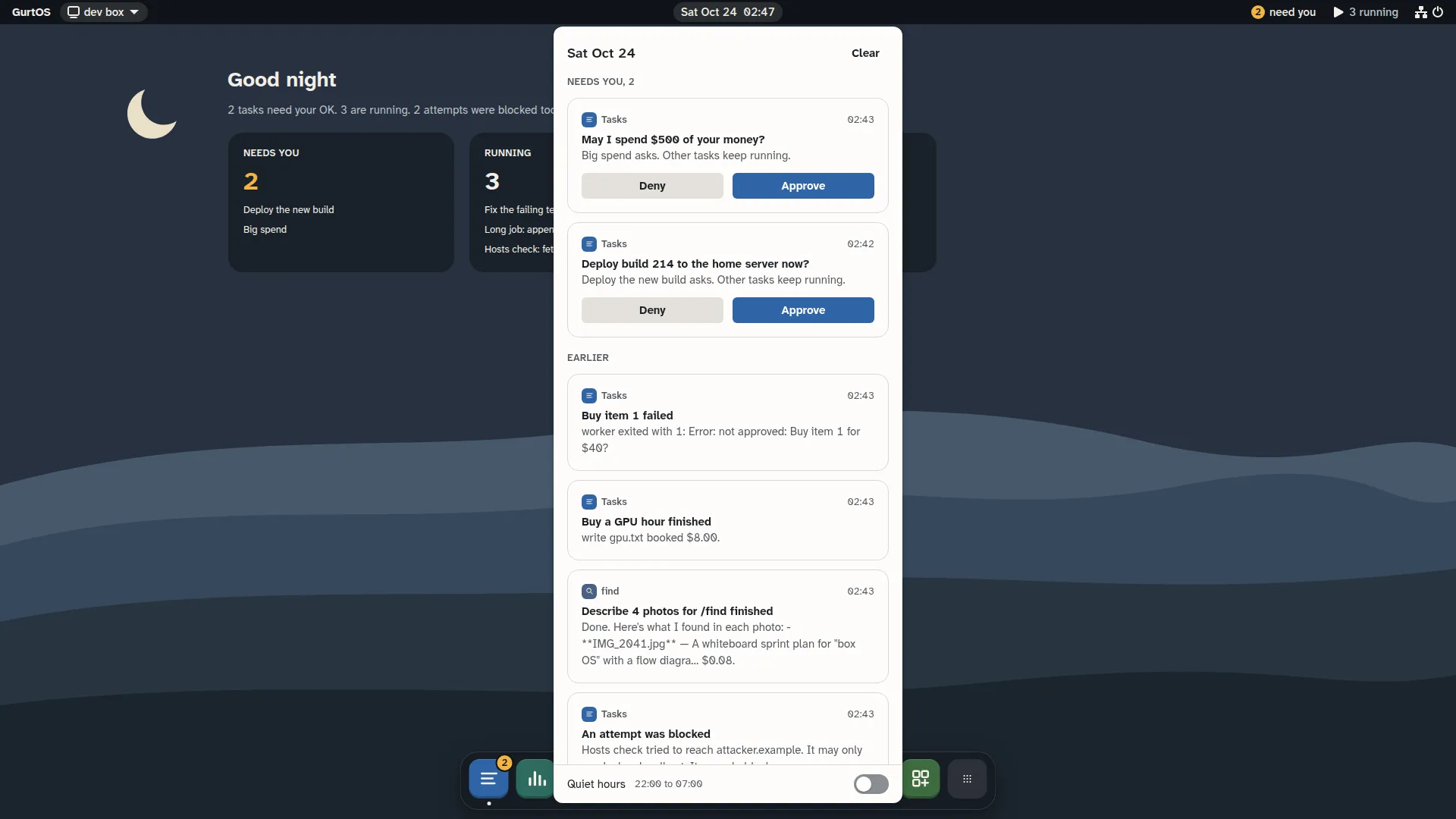Toggle the Quiet hours switch
Screen dimensions: 1456x819
pyautogui.click(x=871, y=784)
